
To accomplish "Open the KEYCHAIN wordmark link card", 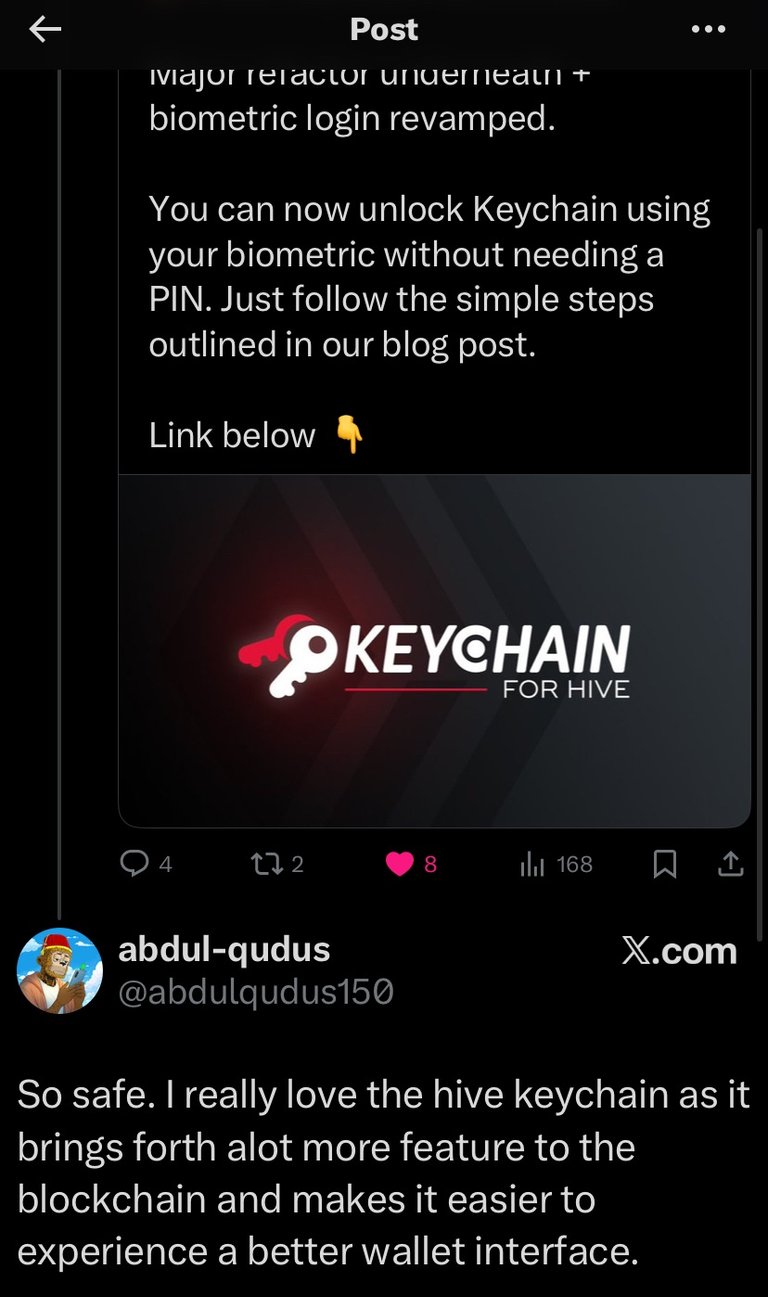I will pos(434,651).
